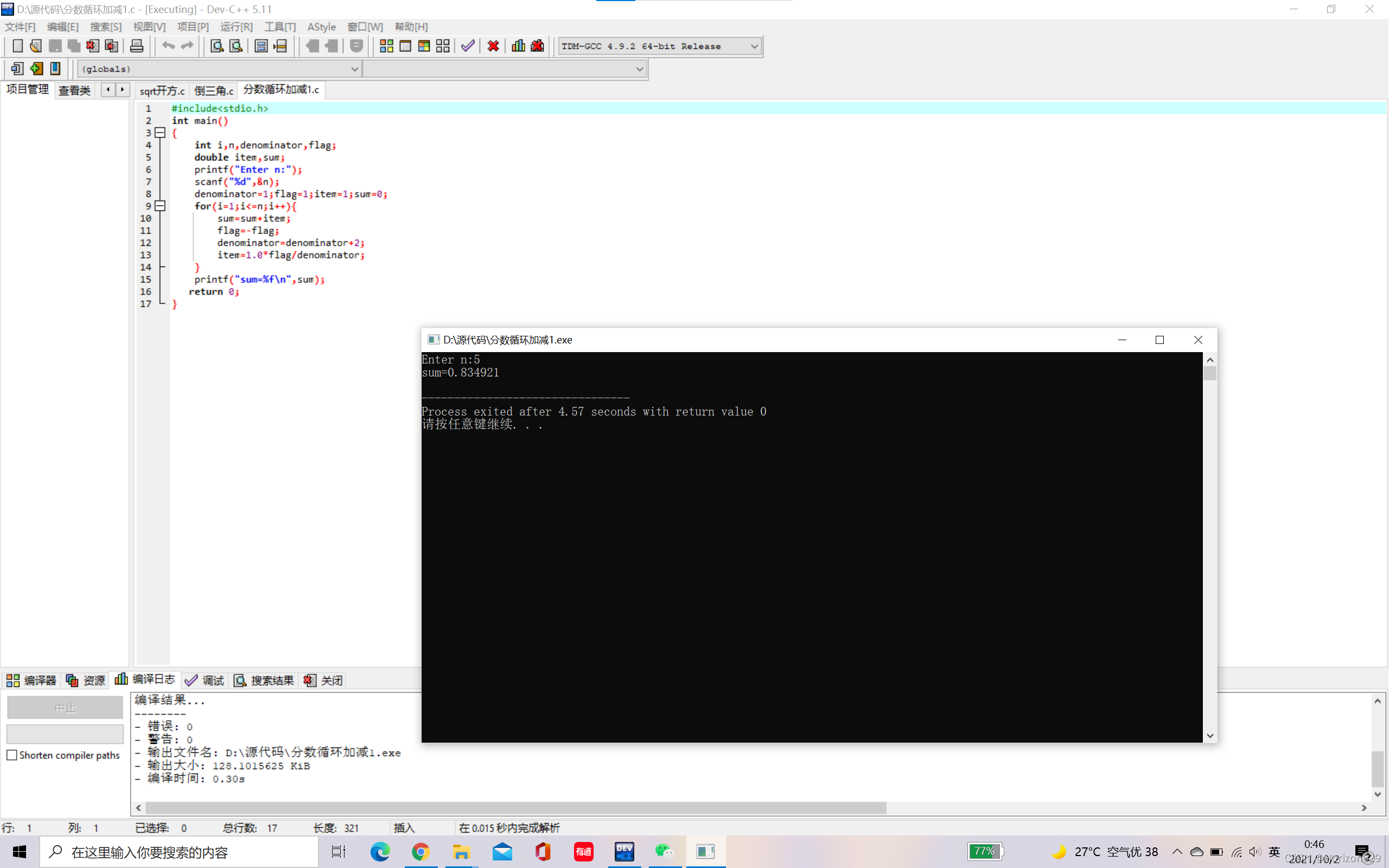Screen dimensions: 1389x868
Task: Open the 运行[R] menu
Action: tap(236, 27)
